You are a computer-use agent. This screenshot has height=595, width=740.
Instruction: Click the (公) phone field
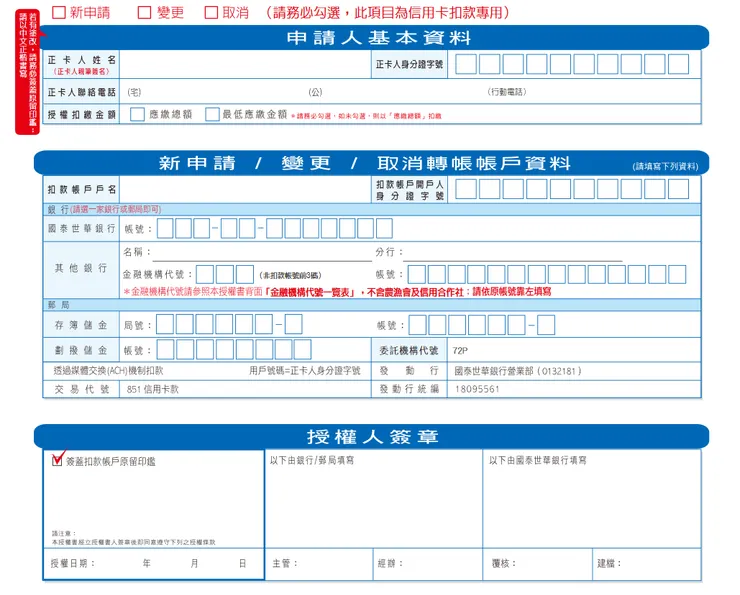(394, 92)
